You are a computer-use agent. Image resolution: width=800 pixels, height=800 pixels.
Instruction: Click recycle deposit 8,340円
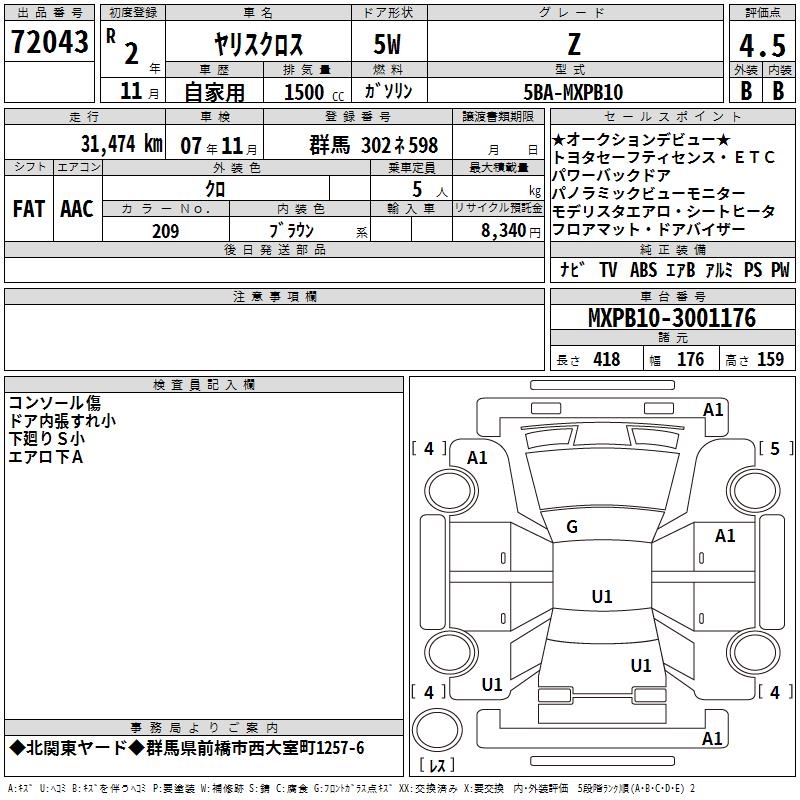[511, 231]
